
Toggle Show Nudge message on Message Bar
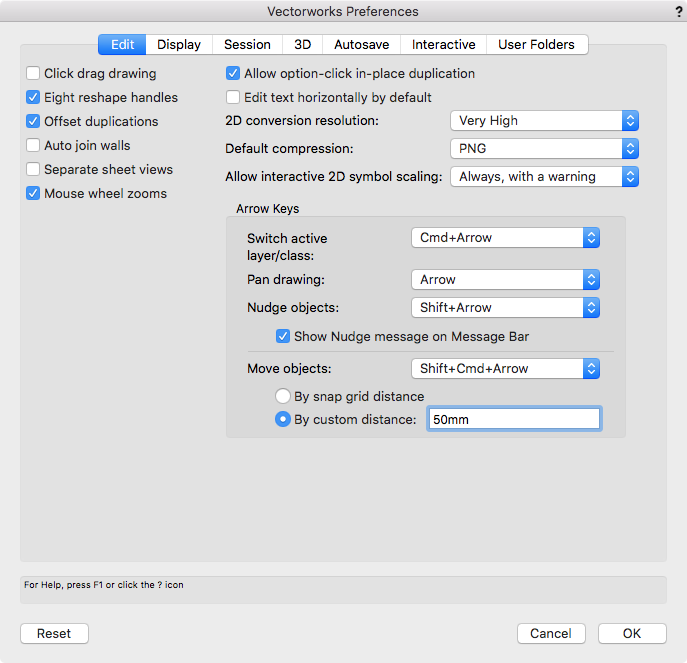point(283,336)
